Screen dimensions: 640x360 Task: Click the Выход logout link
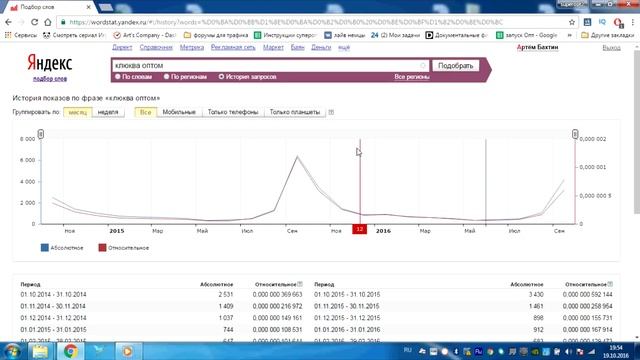611,48
